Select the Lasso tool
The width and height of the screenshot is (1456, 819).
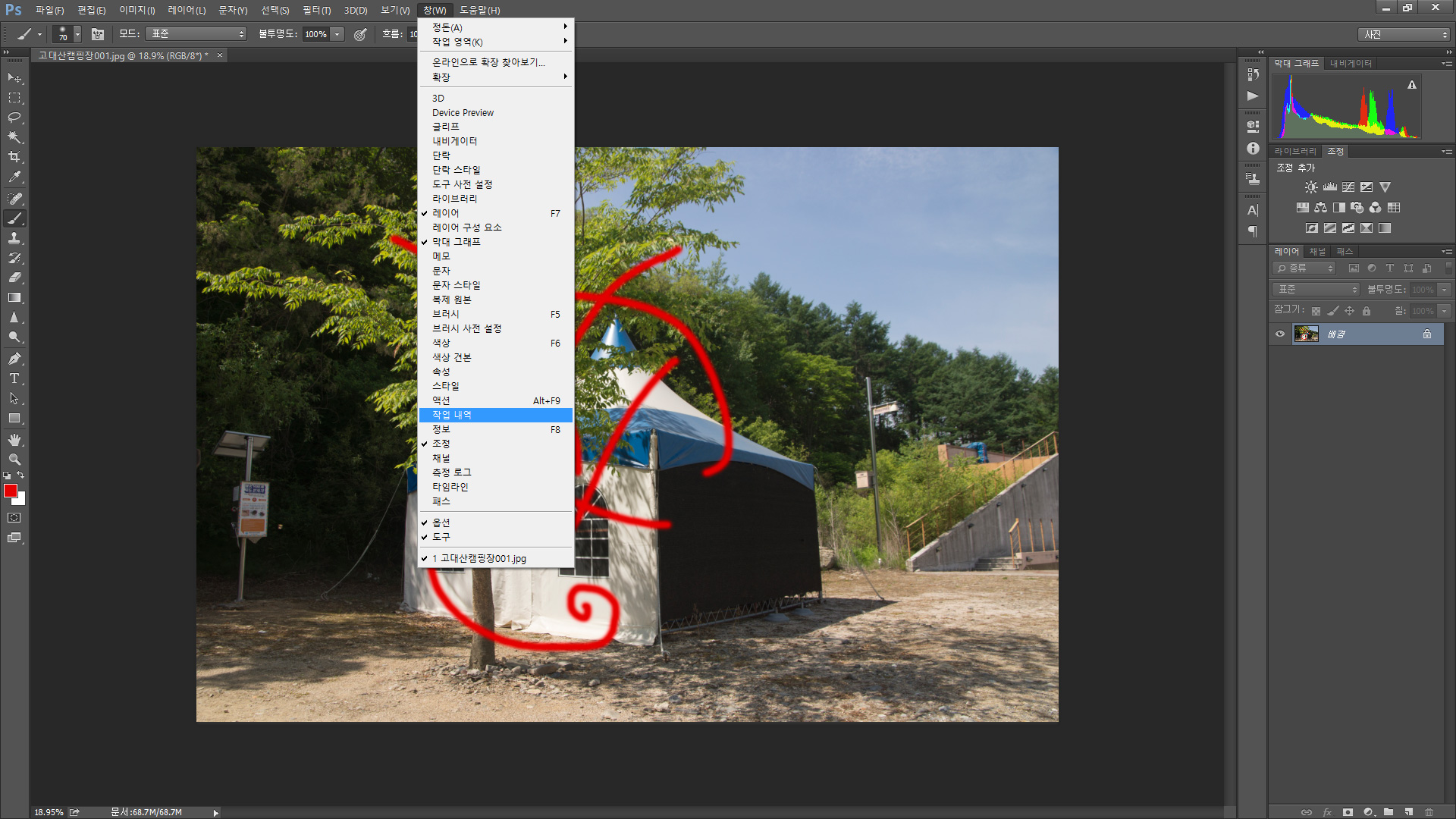[14, 118]
